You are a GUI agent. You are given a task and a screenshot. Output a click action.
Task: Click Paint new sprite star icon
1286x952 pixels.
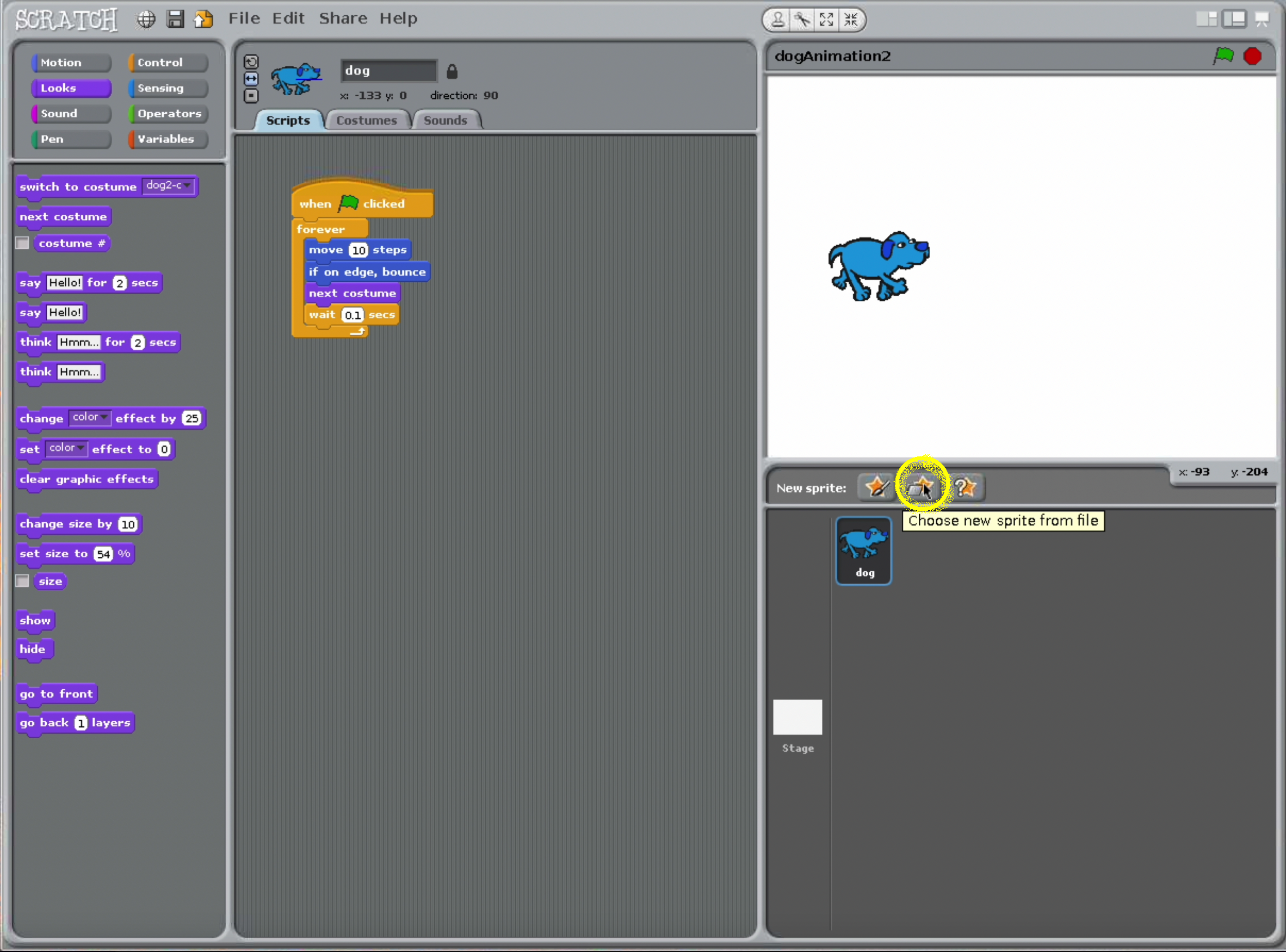(x=876, y=487)
